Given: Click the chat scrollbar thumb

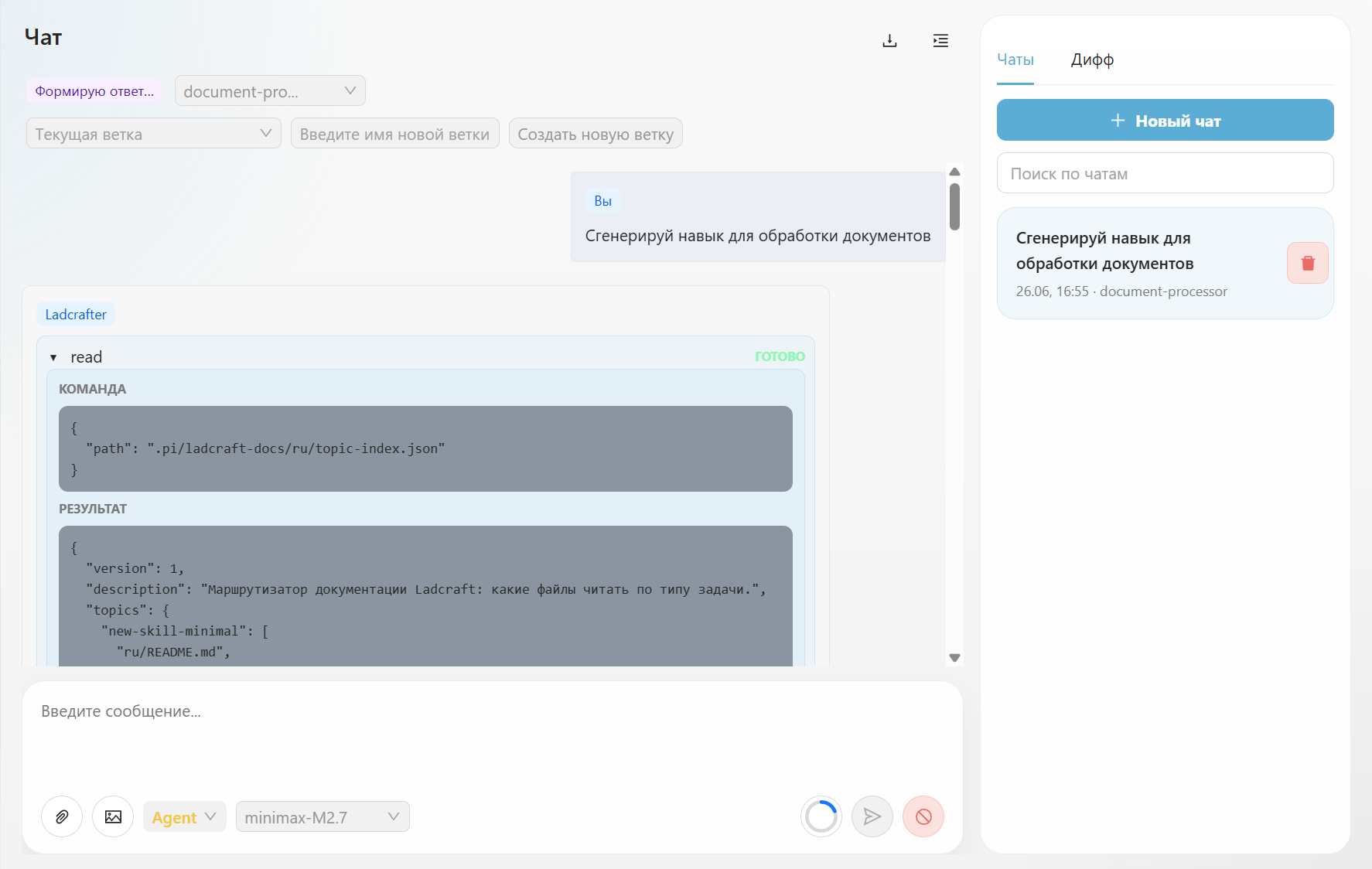Looking at the screenshot, I should click(x=954, y=206).
